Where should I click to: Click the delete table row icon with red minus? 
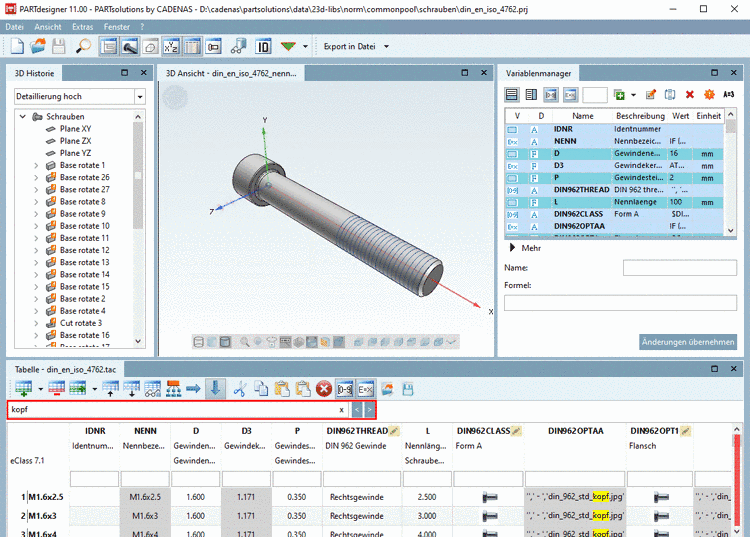56,389
